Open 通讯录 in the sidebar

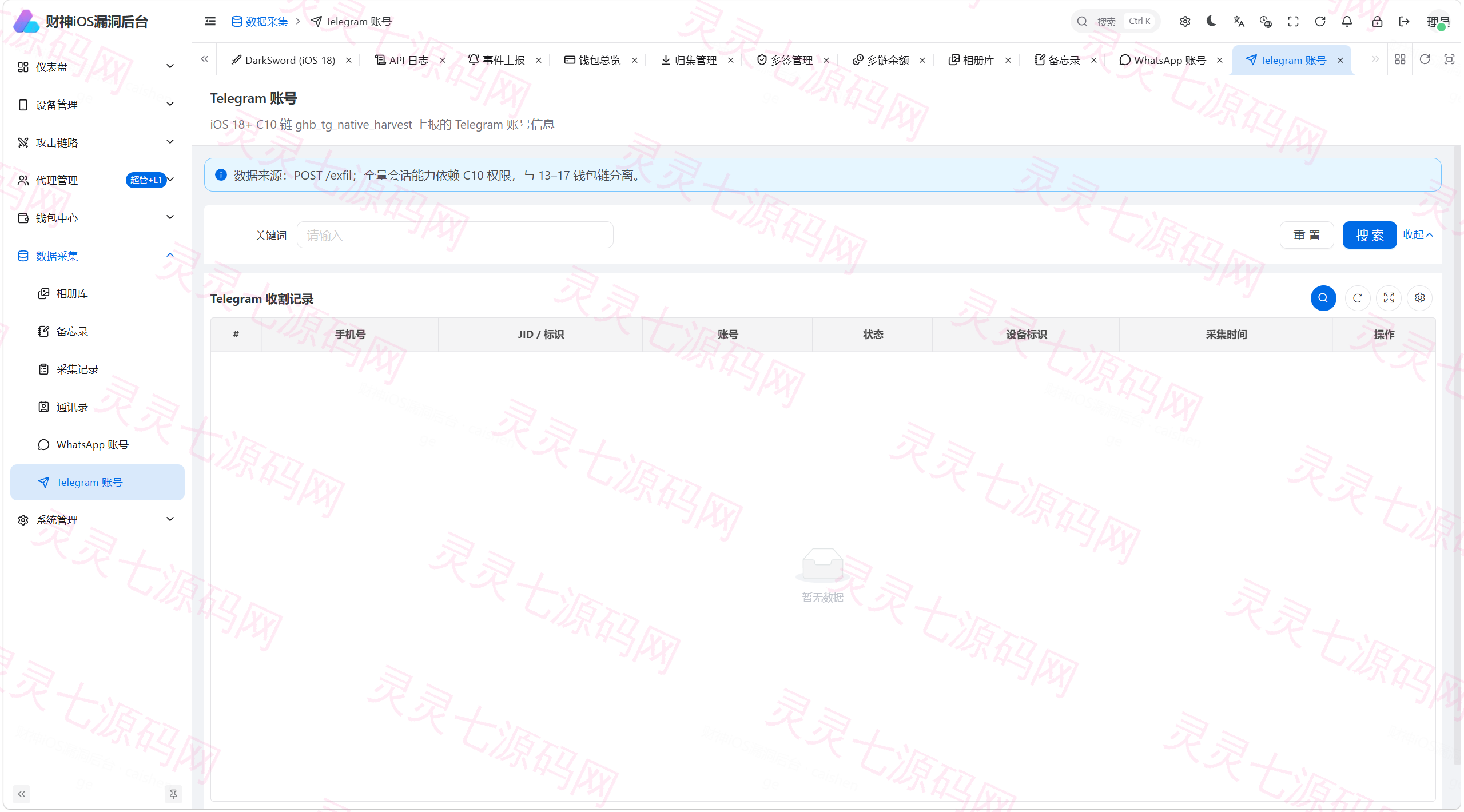tap(97, 407)
